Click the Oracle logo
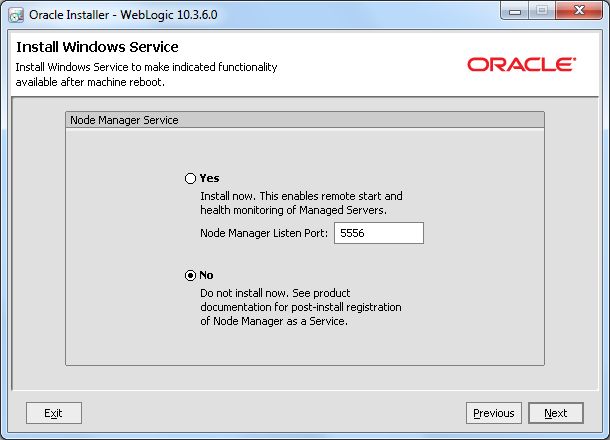 (521, 65)
